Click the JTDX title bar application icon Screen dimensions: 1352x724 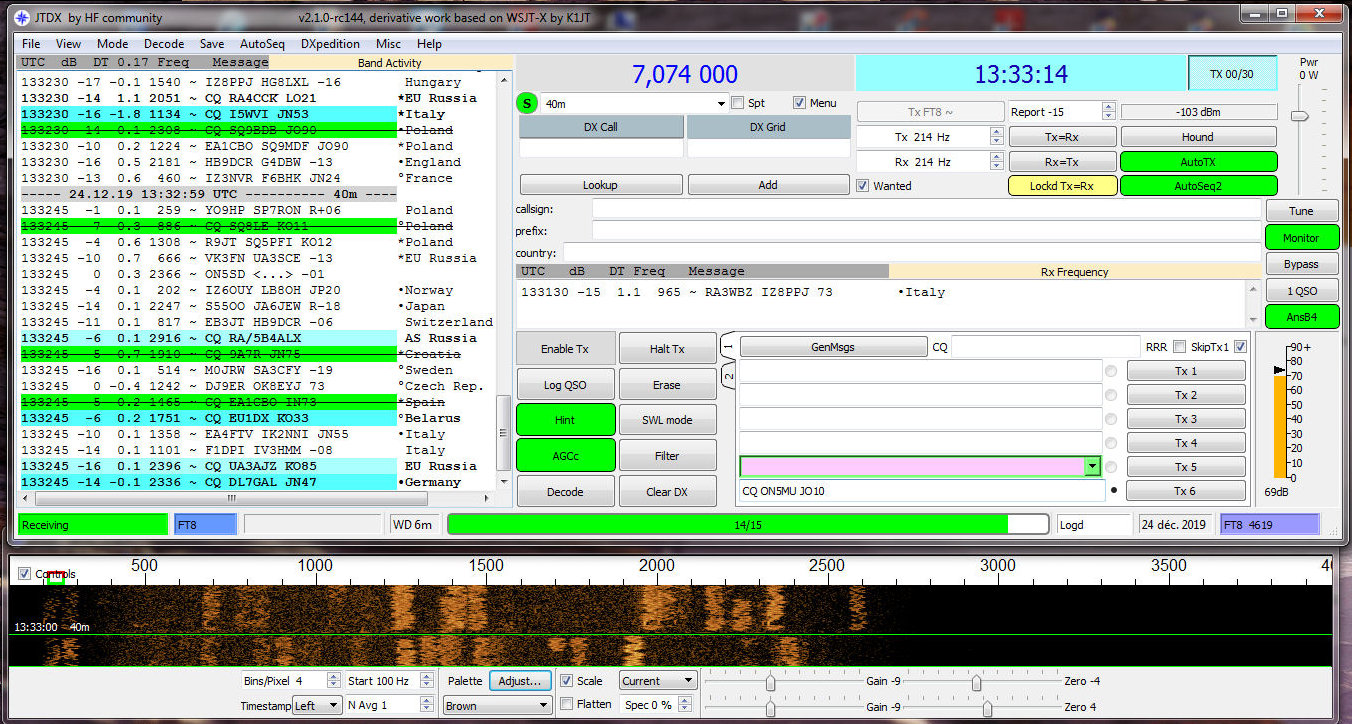click(23, 17)
